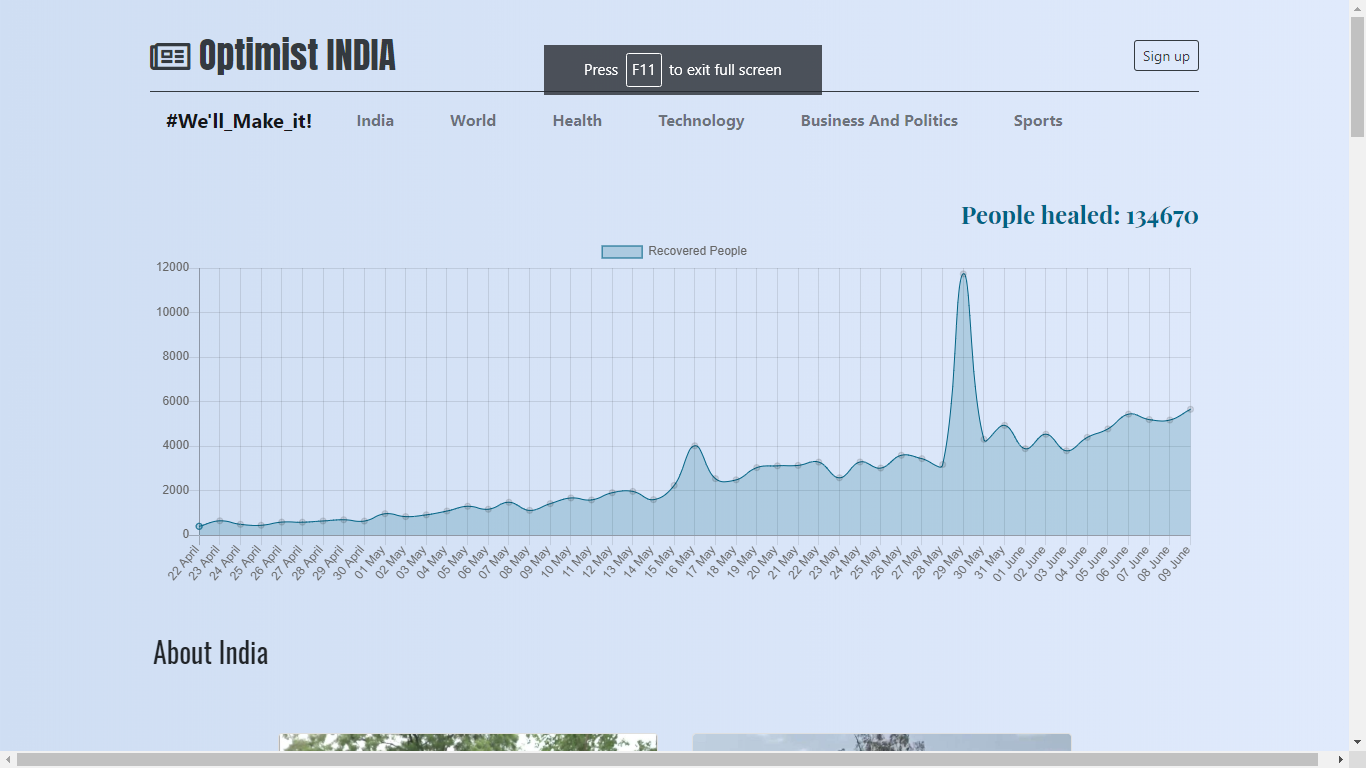
Task: Click the About India heading
Action: 210,653
